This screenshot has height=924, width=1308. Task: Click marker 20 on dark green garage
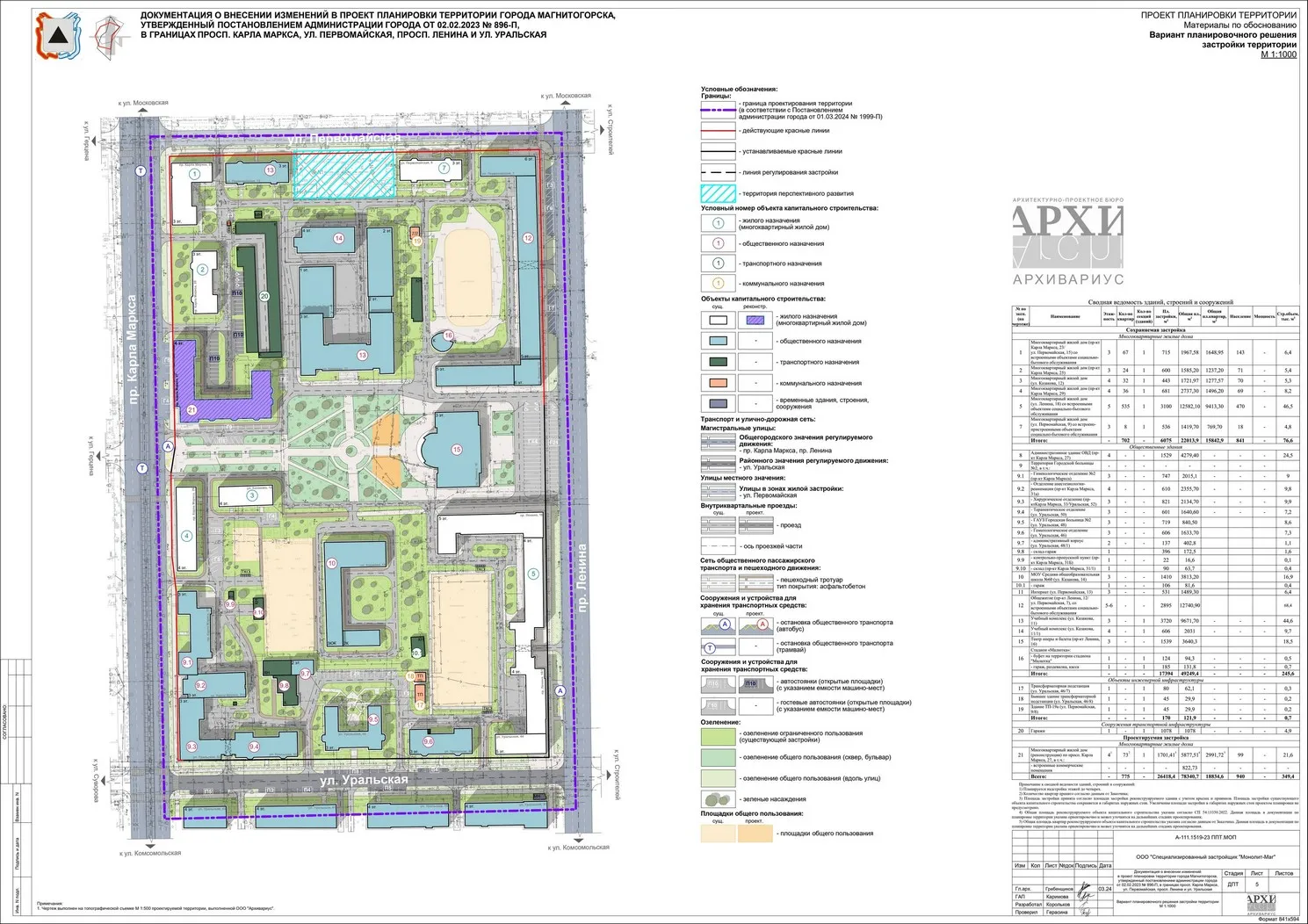264,297
